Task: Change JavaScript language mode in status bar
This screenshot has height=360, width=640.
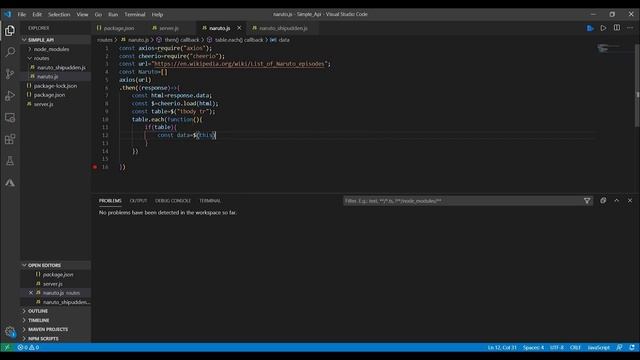Action: [598, 347]
